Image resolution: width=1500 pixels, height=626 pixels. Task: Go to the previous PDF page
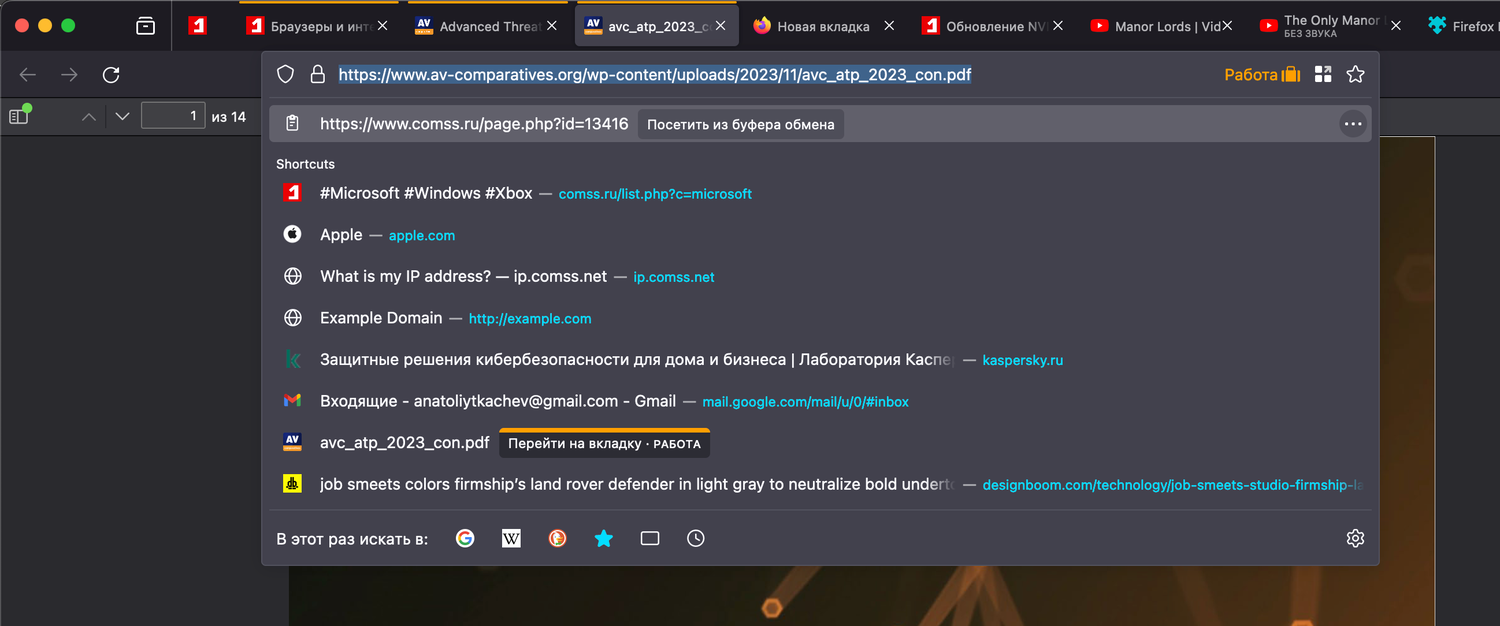89,117
